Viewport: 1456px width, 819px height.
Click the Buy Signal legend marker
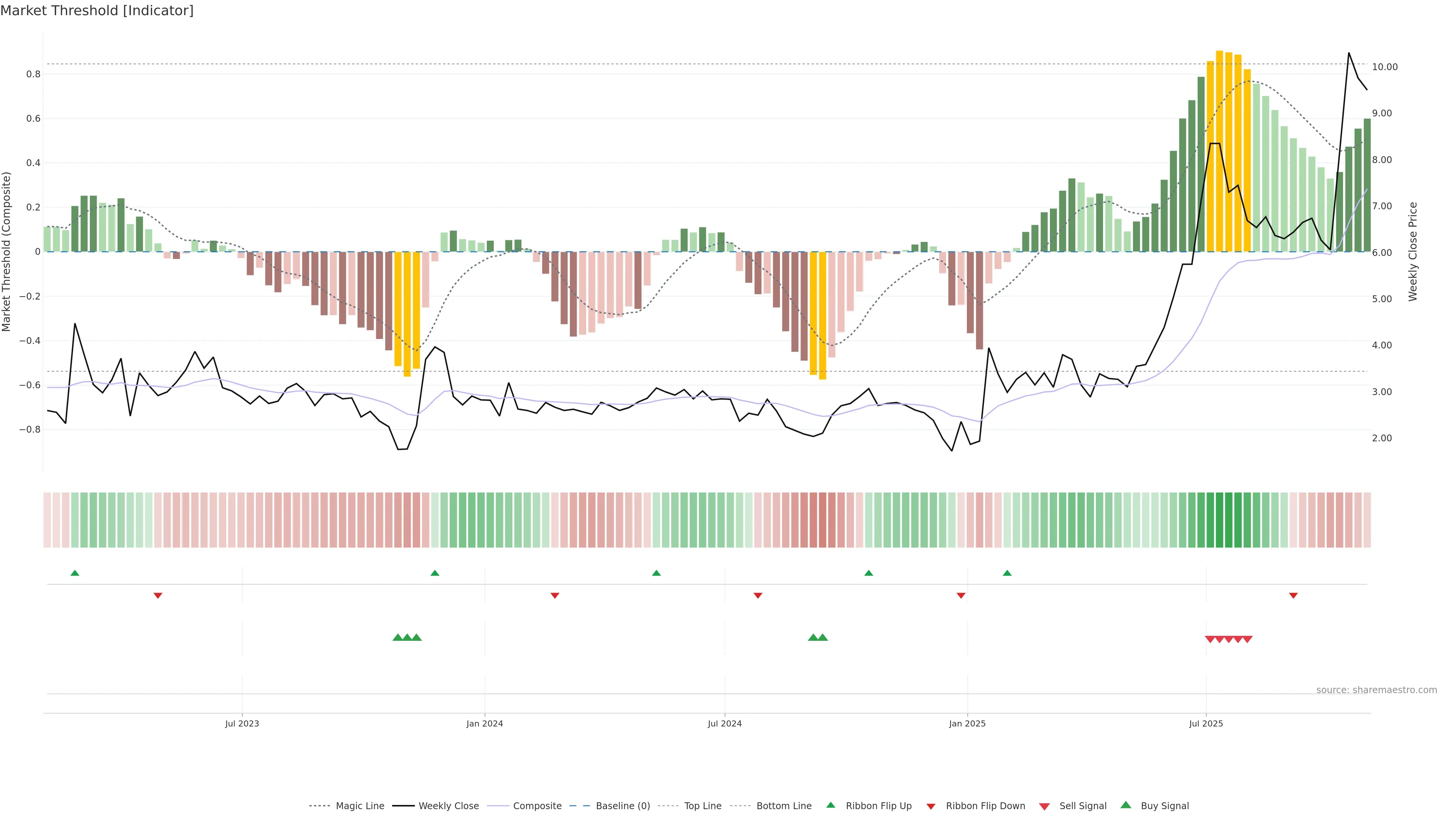[x=1125, y=805]
